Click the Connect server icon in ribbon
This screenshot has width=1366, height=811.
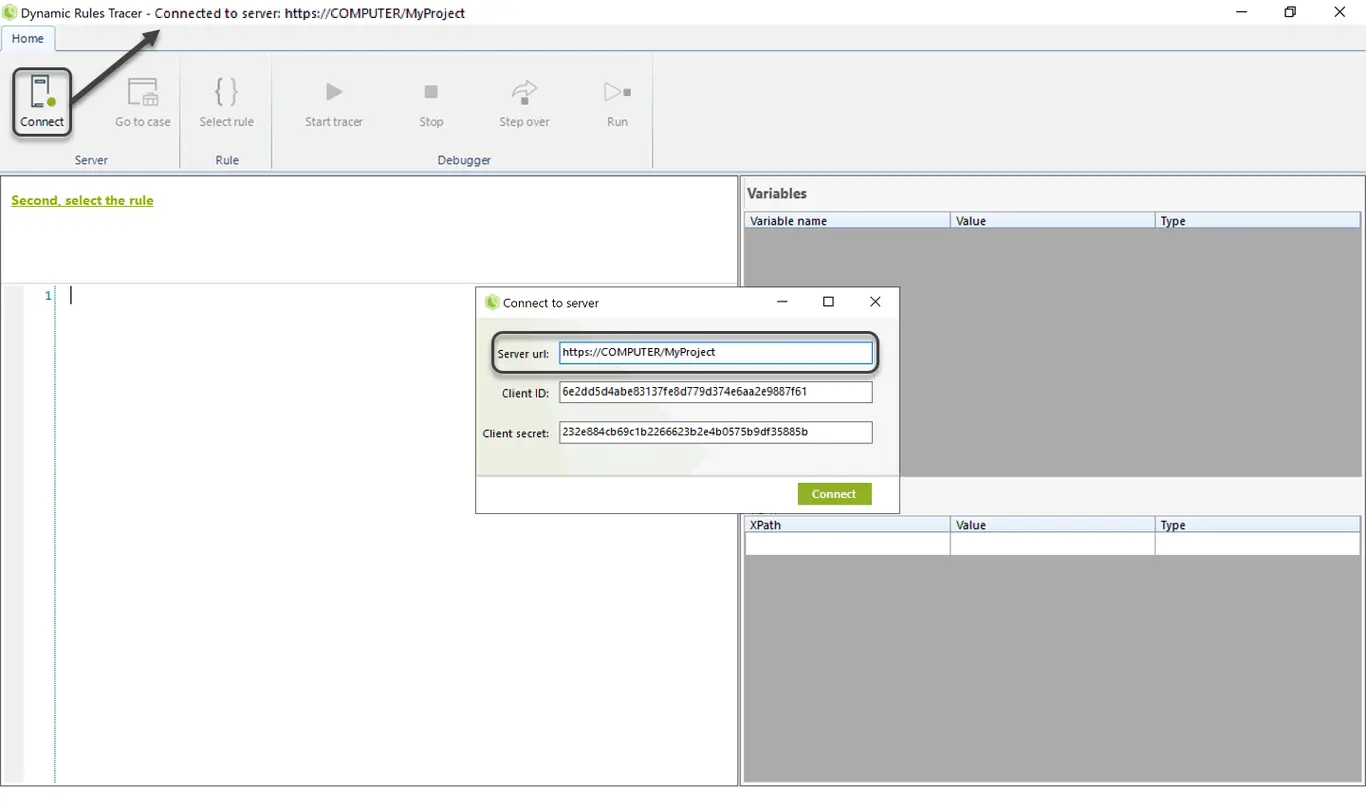[41, 92]
